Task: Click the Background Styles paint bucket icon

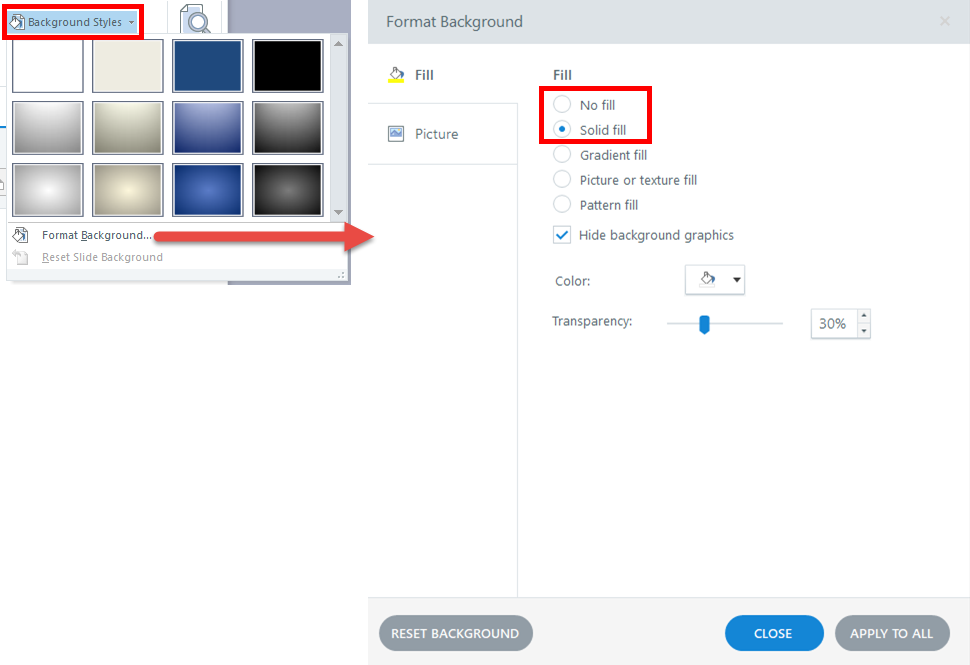Action: (x=17, y=22)
